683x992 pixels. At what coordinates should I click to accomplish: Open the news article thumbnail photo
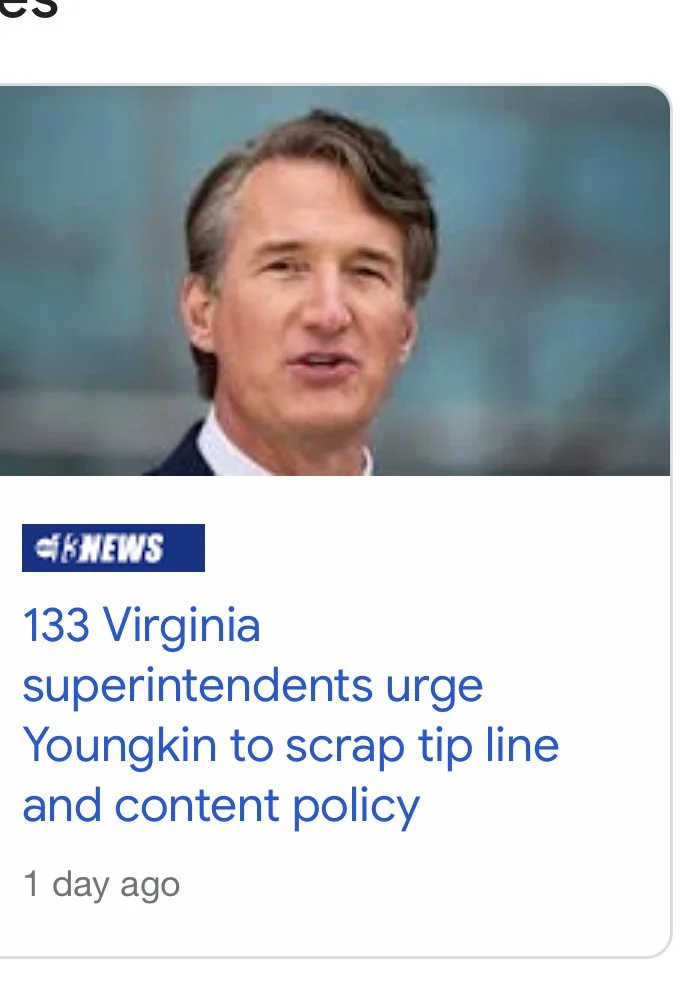335,280
